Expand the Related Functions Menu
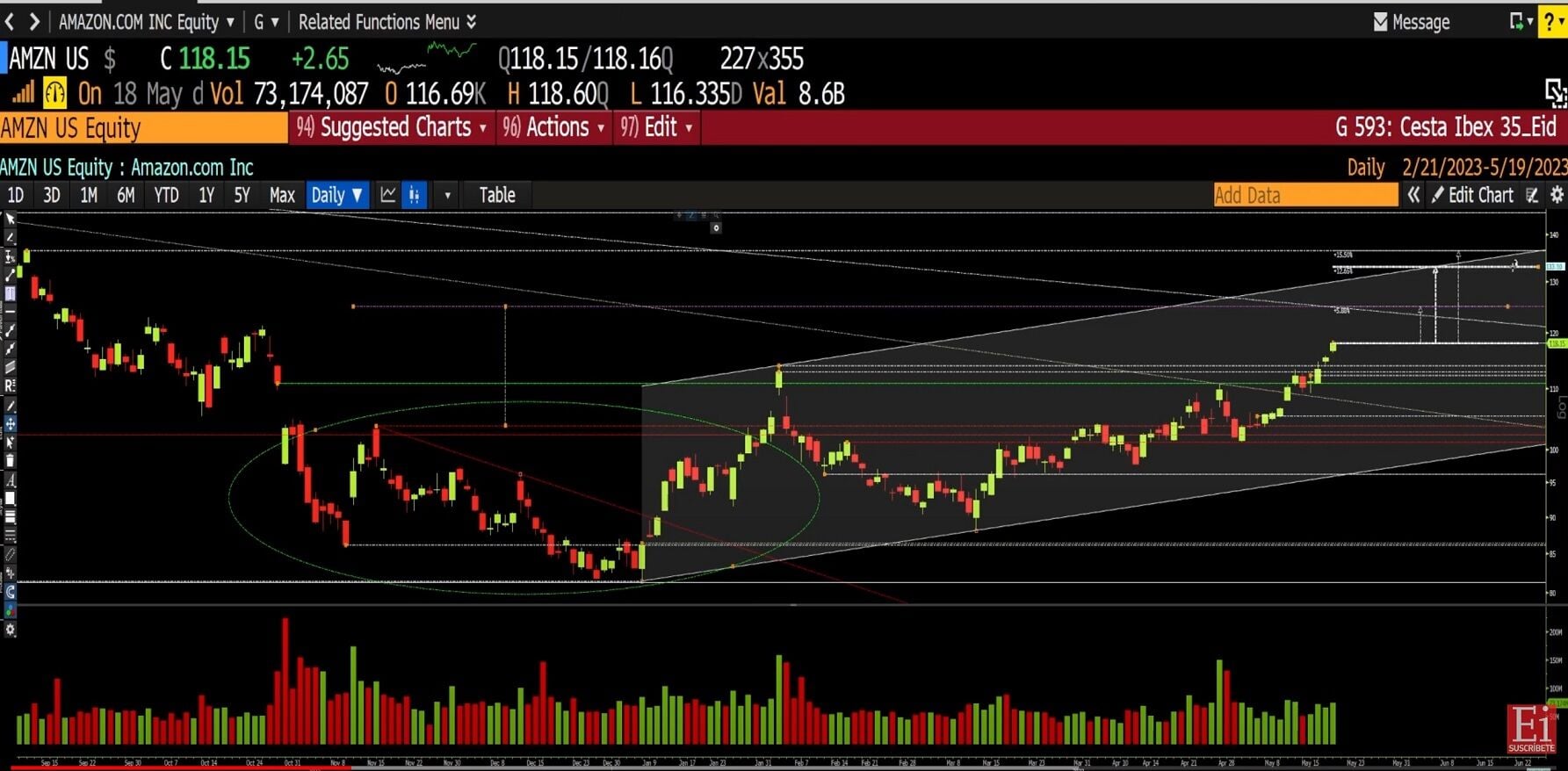 click(x=387, y=22)
